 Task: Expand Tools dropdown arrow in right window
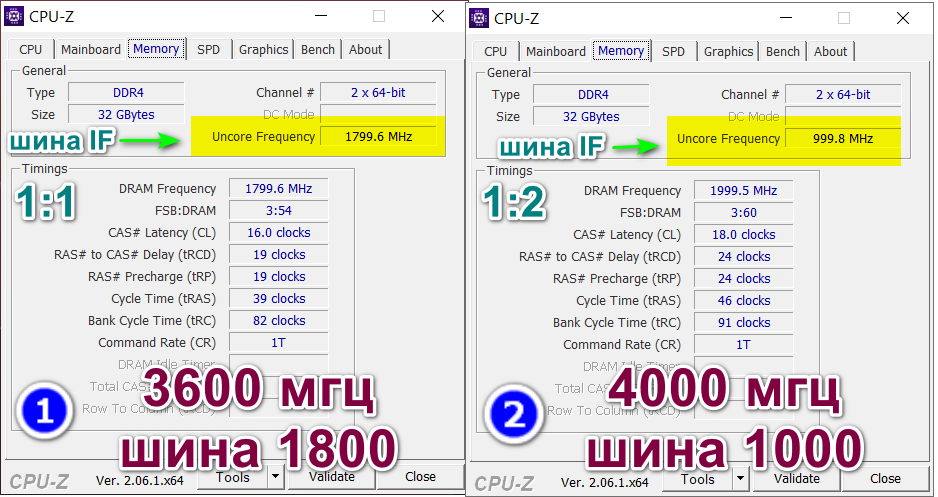pyautogui.click(x=741, y=479)
